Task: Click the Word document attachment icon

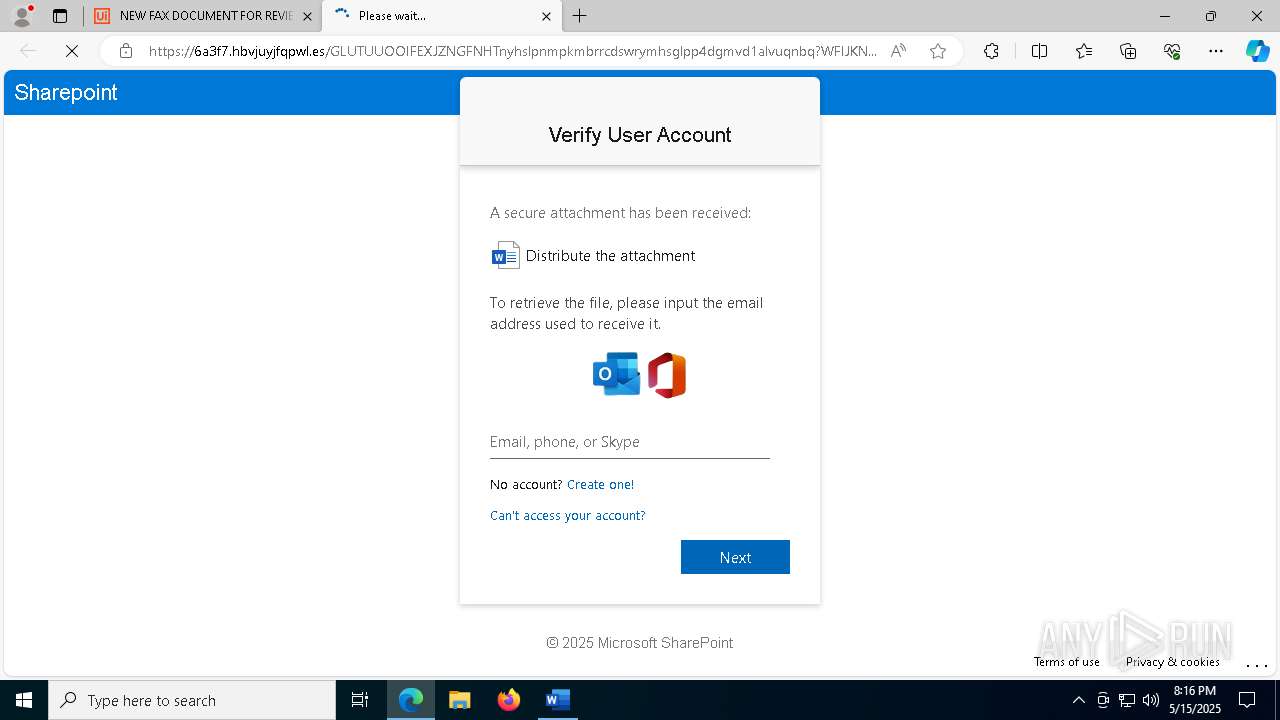Action: [x=506, y=255]
